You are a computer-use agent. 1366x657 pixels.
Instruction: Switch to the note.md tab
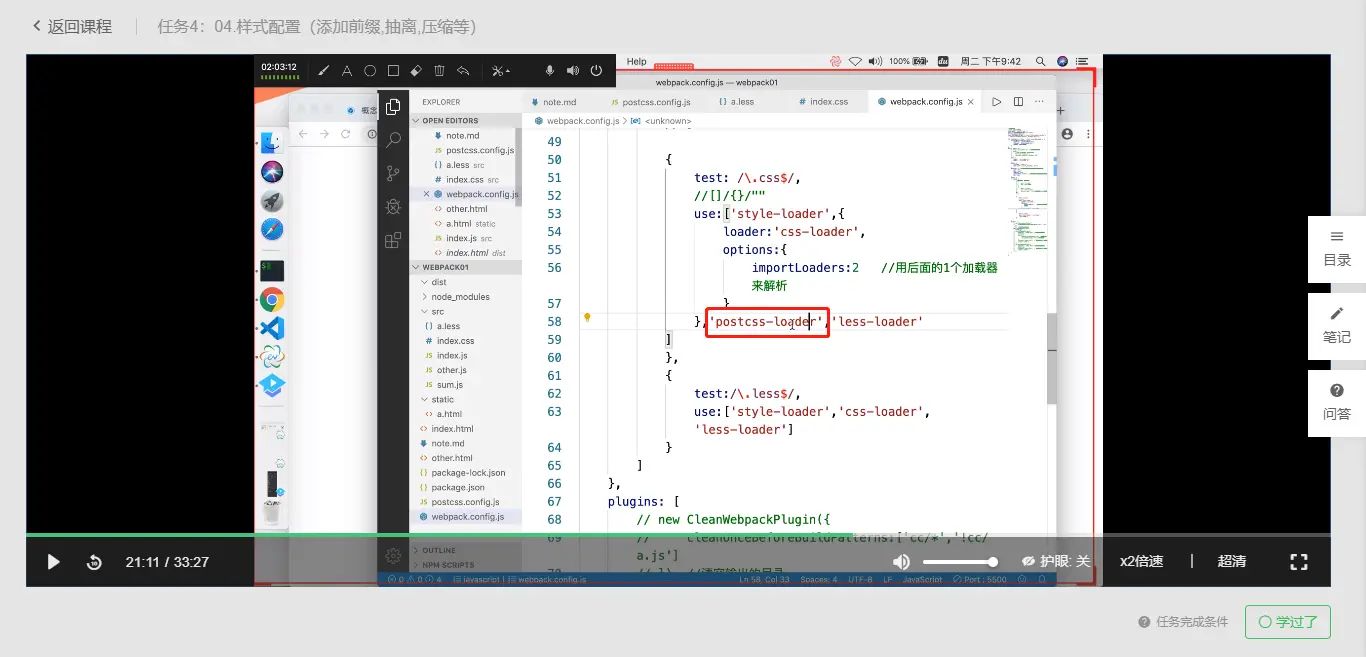pyautogui.click(x=554, y=102)
